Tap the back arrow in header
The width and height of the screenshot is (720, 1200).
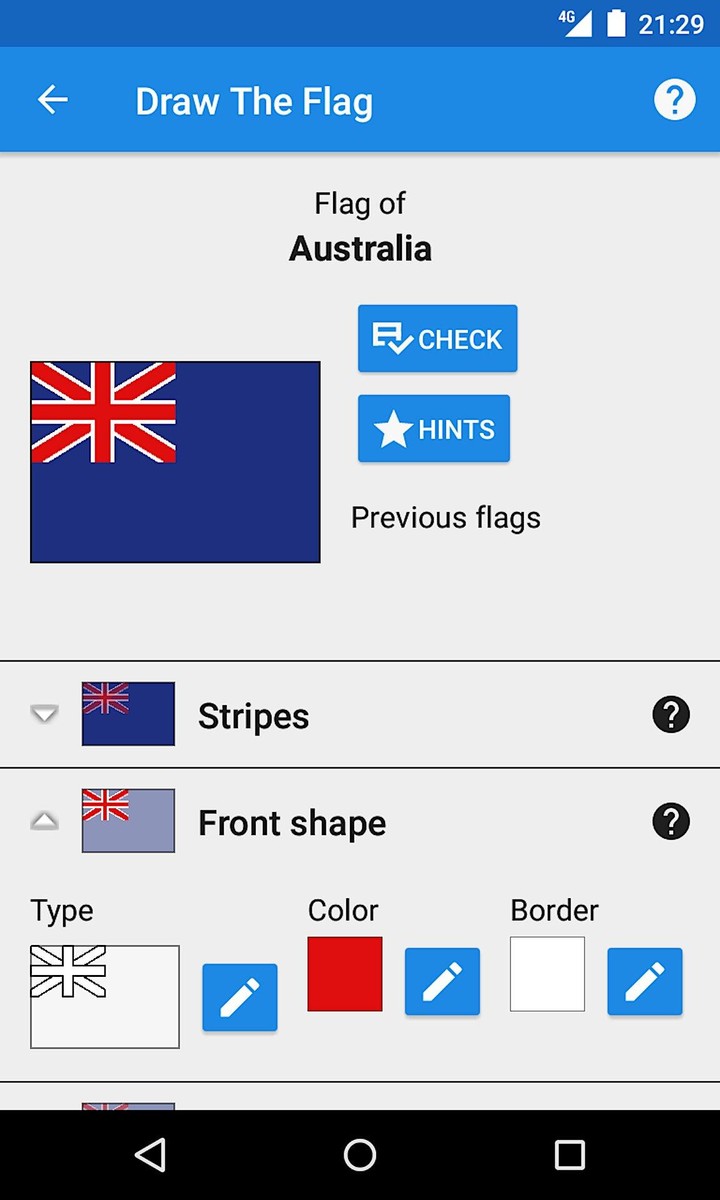coord(52,100)
